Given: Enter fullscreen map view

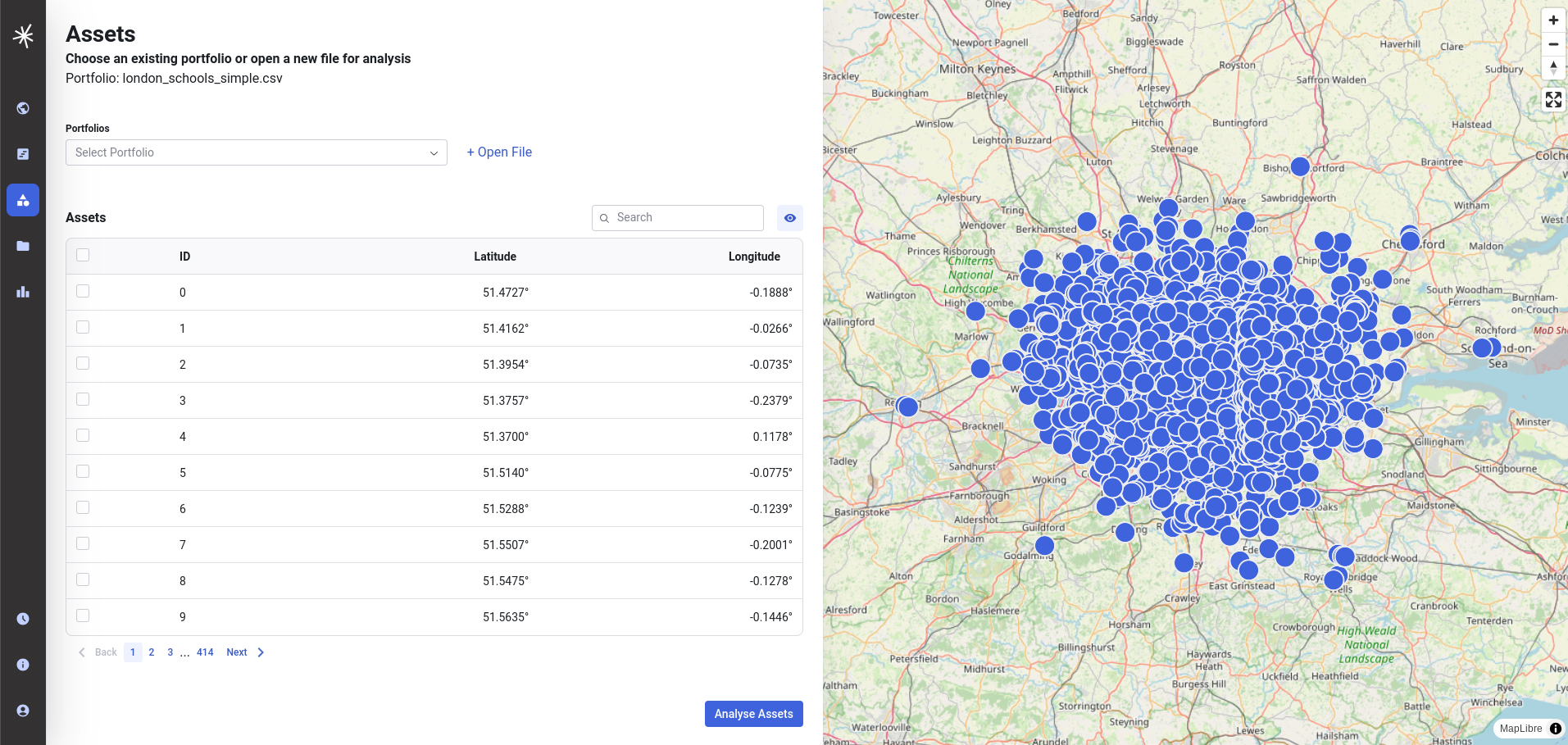Looking at the screenshot, I should tap(1553, 100).
